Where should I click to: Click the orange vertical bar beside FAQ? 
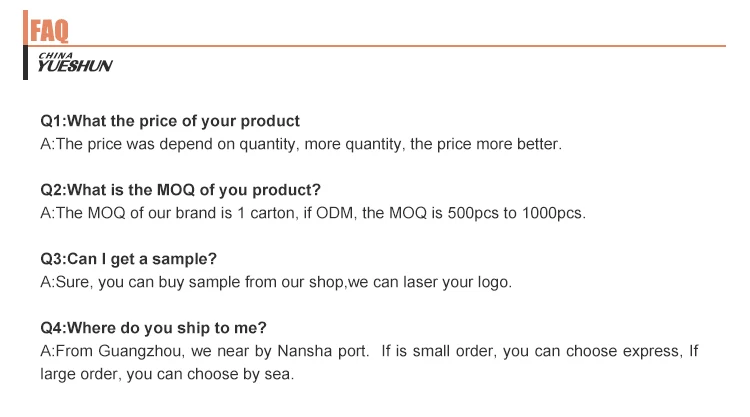click(x=25, y=28)
